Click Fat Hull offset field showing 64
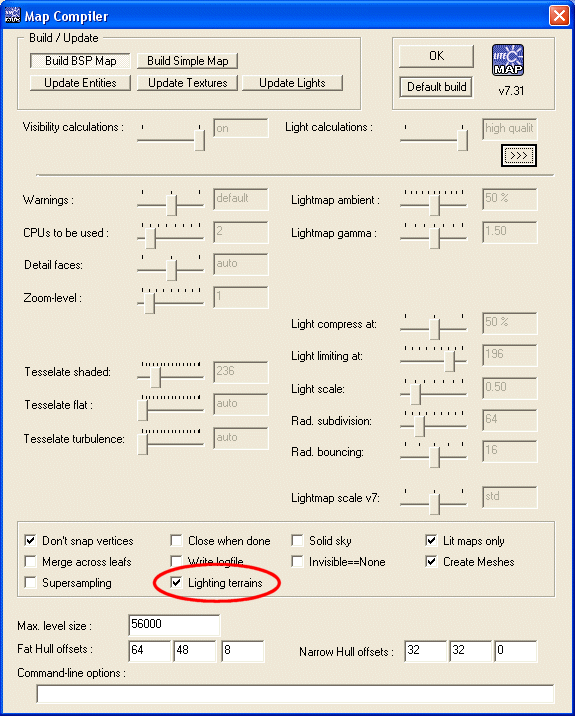The height and width of the screenshot is (716, 575). coord(150,651)
